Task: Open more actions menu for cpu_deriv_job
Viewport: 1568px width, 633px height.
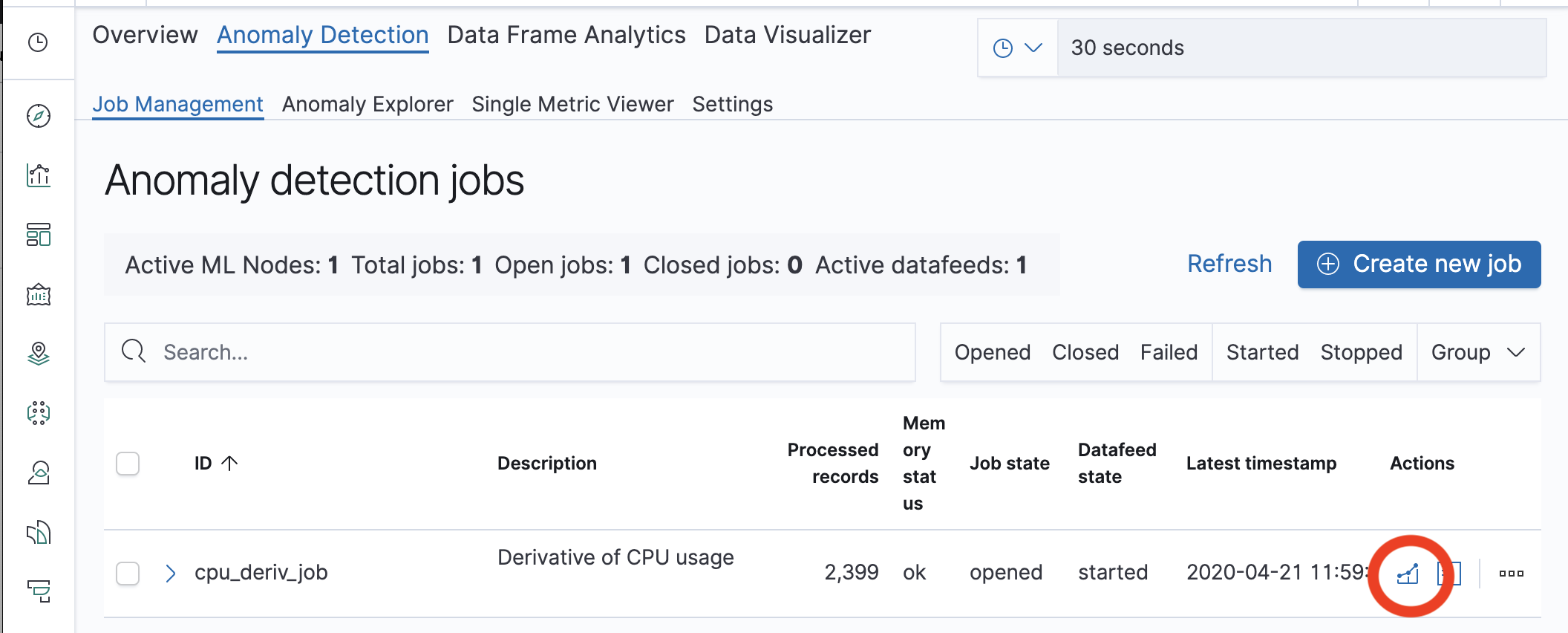Action: pyautogui.click(x=1511, y=574)
